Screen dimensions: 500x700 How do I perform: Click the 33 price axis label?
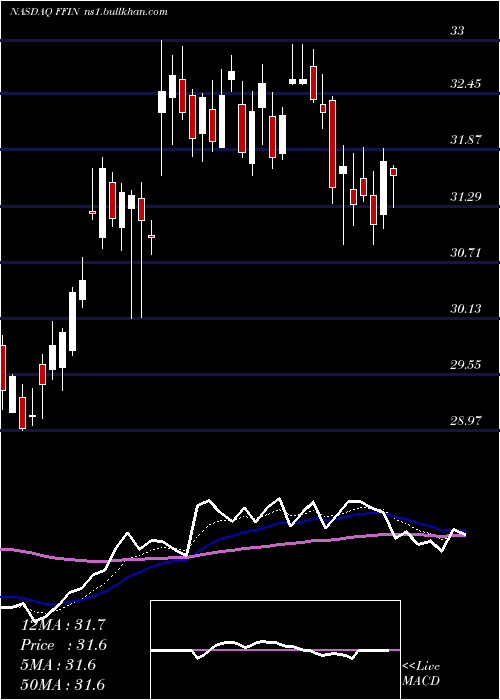click(x=458, y=30)
